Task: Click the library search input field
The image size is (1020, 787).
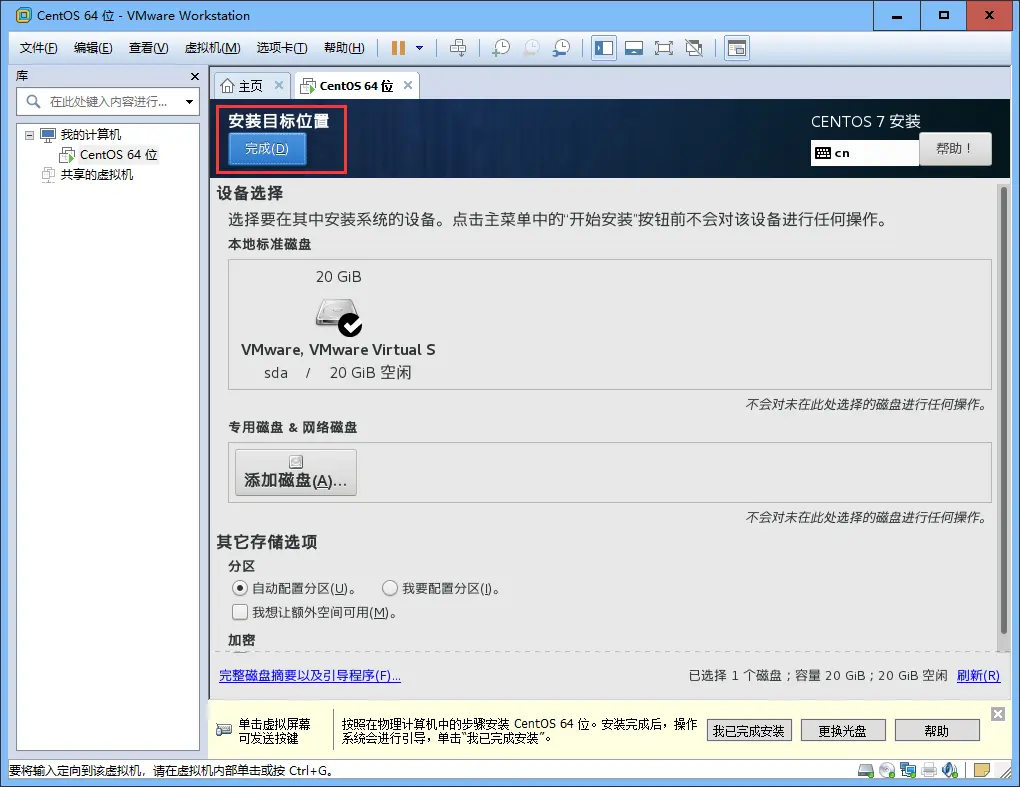Action: click(x=107, y=101)
